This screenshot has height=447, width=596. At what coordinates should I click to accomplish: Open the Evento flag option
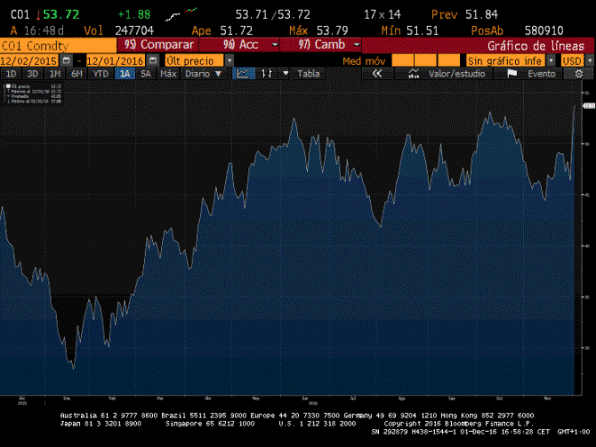pos(531,73)
